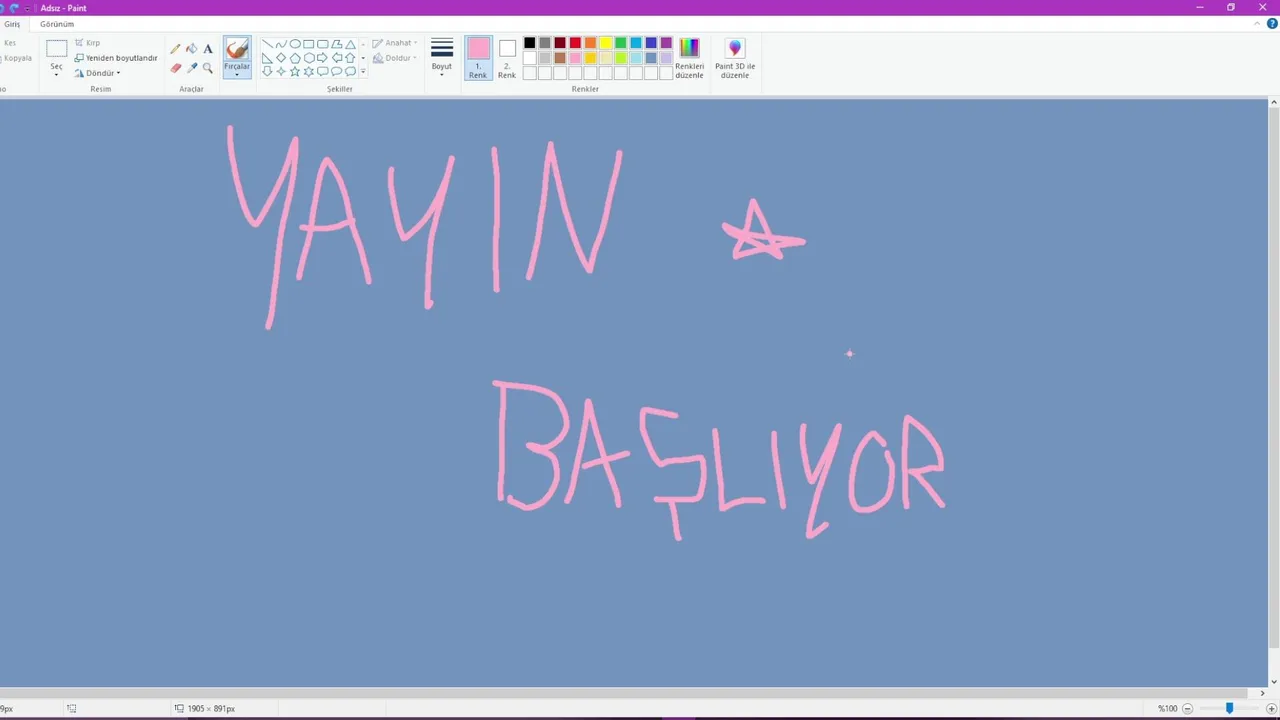Collapse the ribbon with the chevron
This screenshot has width=1280, height=720.
click(1258, 24)
